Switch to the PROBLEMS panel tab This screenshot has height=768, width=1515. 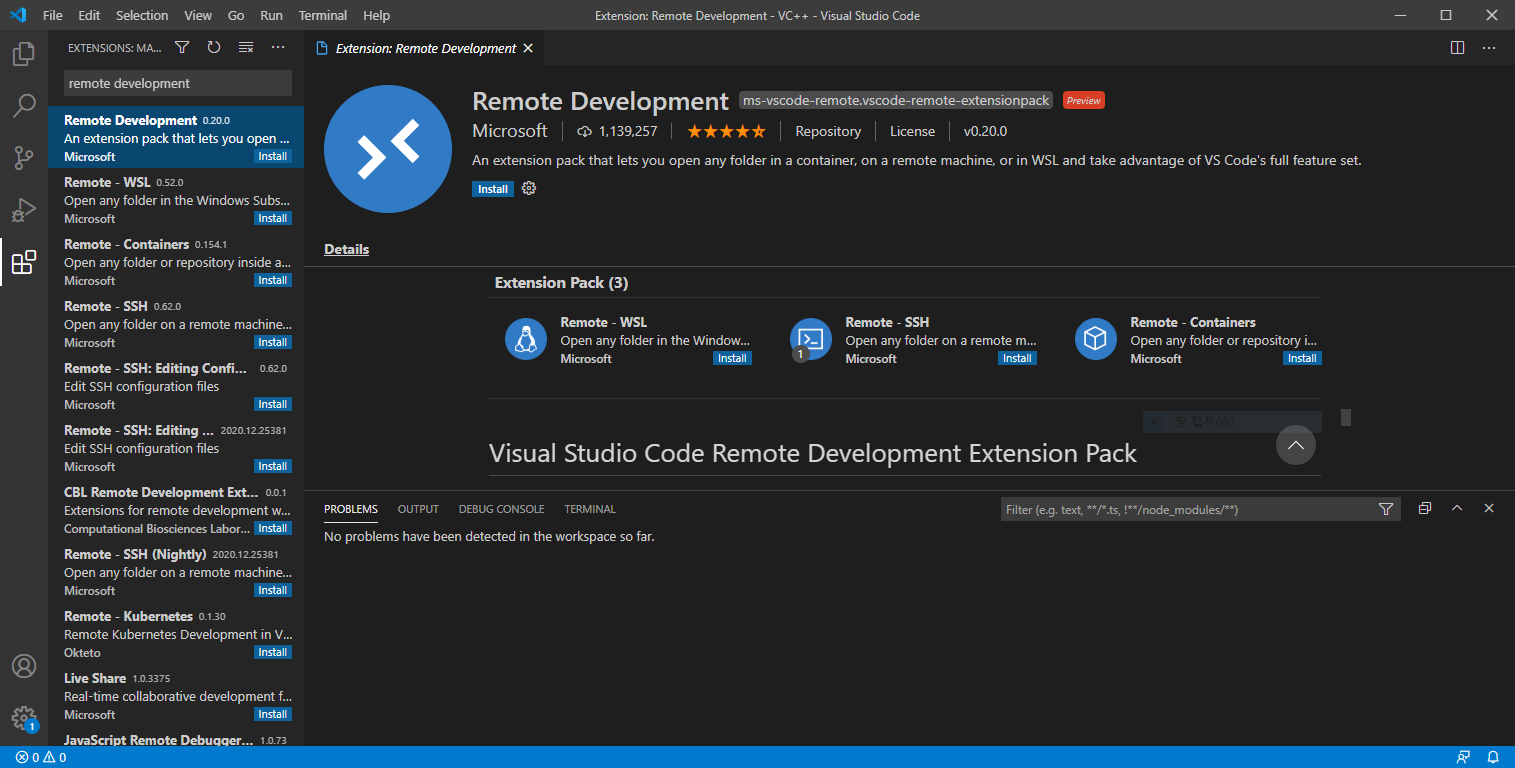pyautogui.click(x=351, y=509)
